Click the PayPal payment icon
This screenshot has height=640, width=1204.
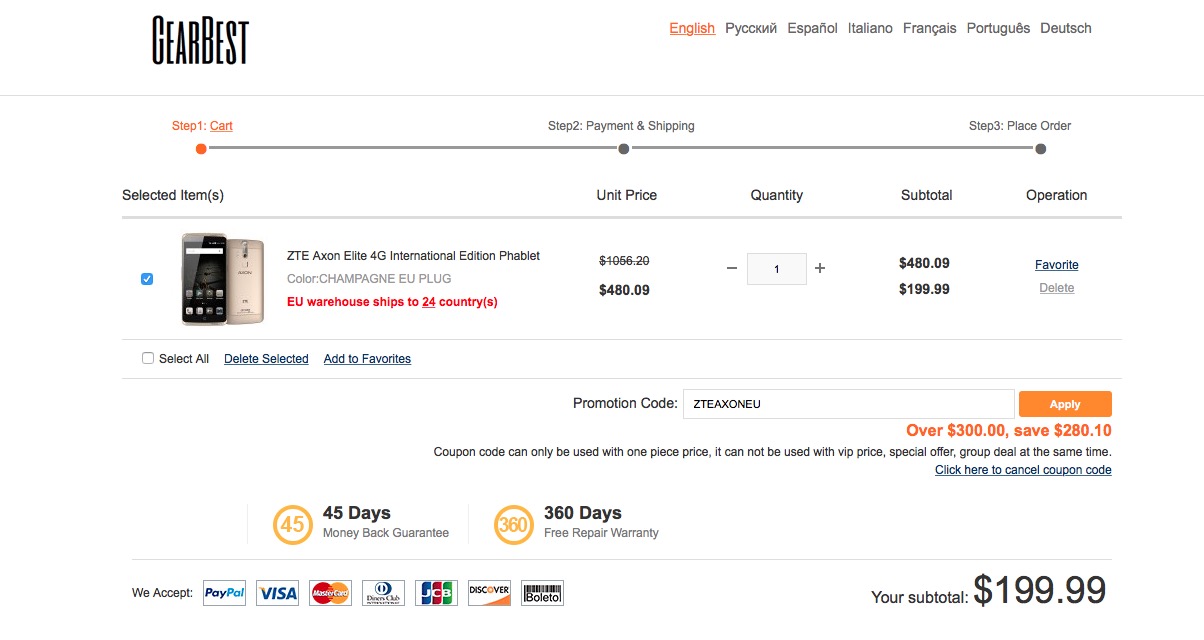[x=225, y=593]
